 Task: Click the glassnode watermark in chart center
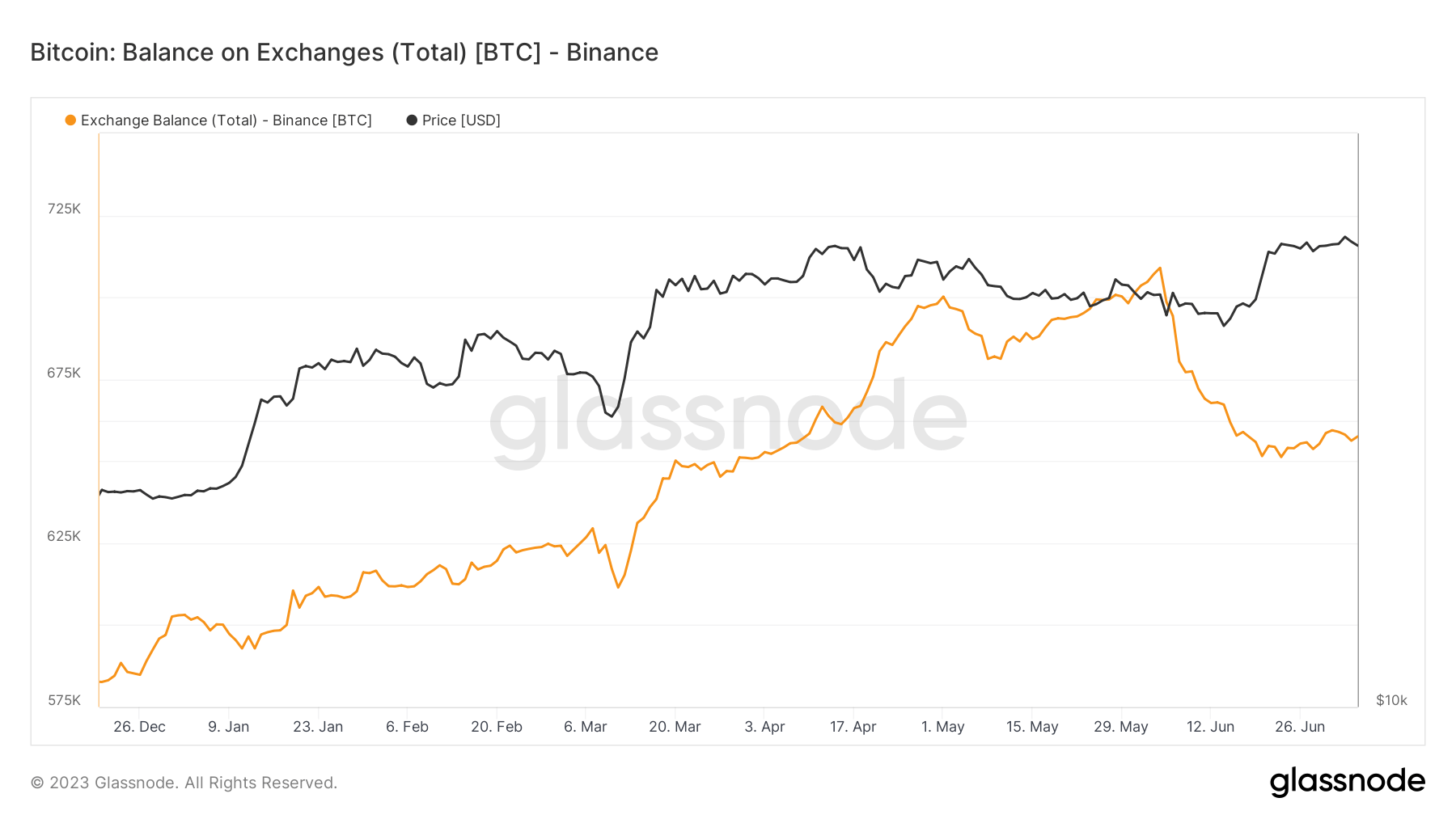pyautogui.click(x=728, y=420)
